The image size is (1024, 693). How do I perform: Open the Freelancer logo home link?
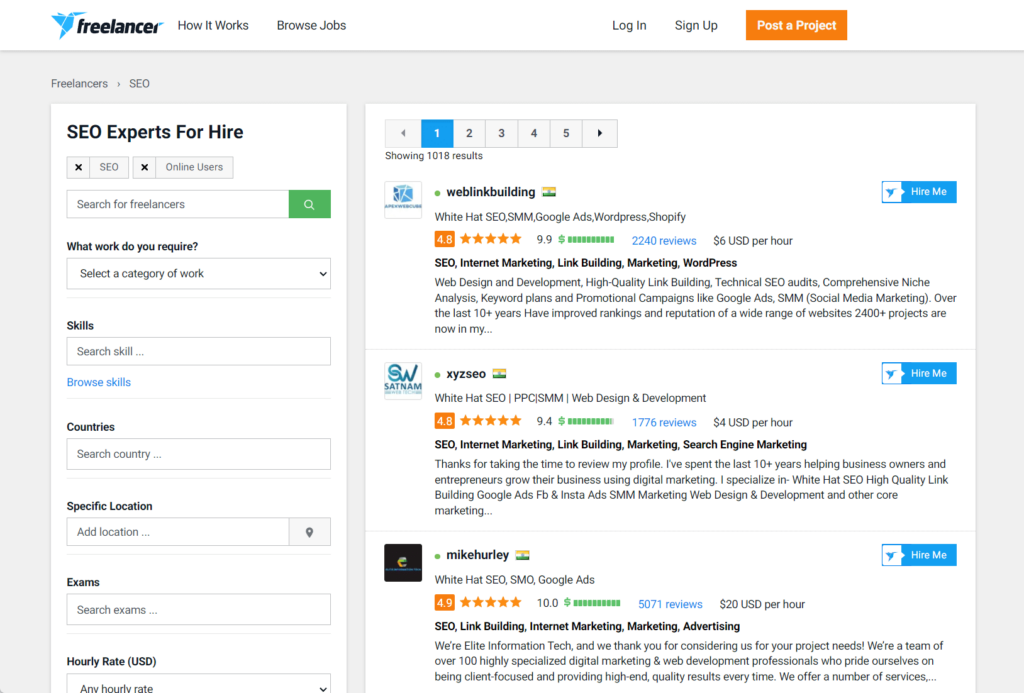pos(106,25)
